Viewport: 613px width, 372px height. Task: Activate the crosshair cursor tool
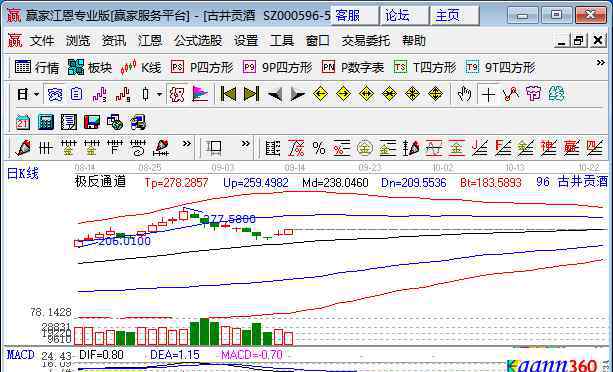(x=488, y=94)
